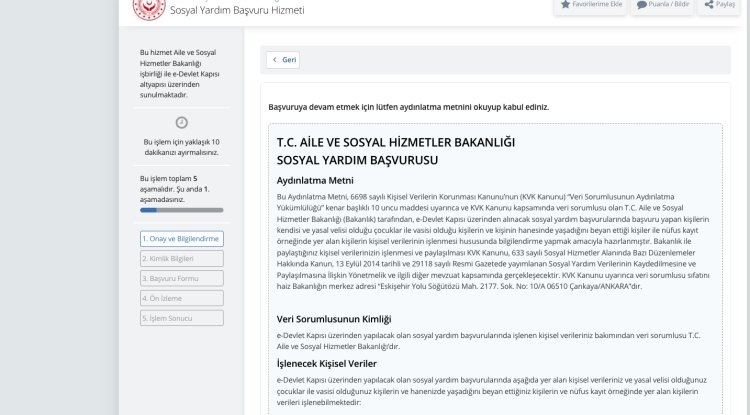Select step 3. Başvuru Formu
The image size is (750, 415).
click(182, 278)
